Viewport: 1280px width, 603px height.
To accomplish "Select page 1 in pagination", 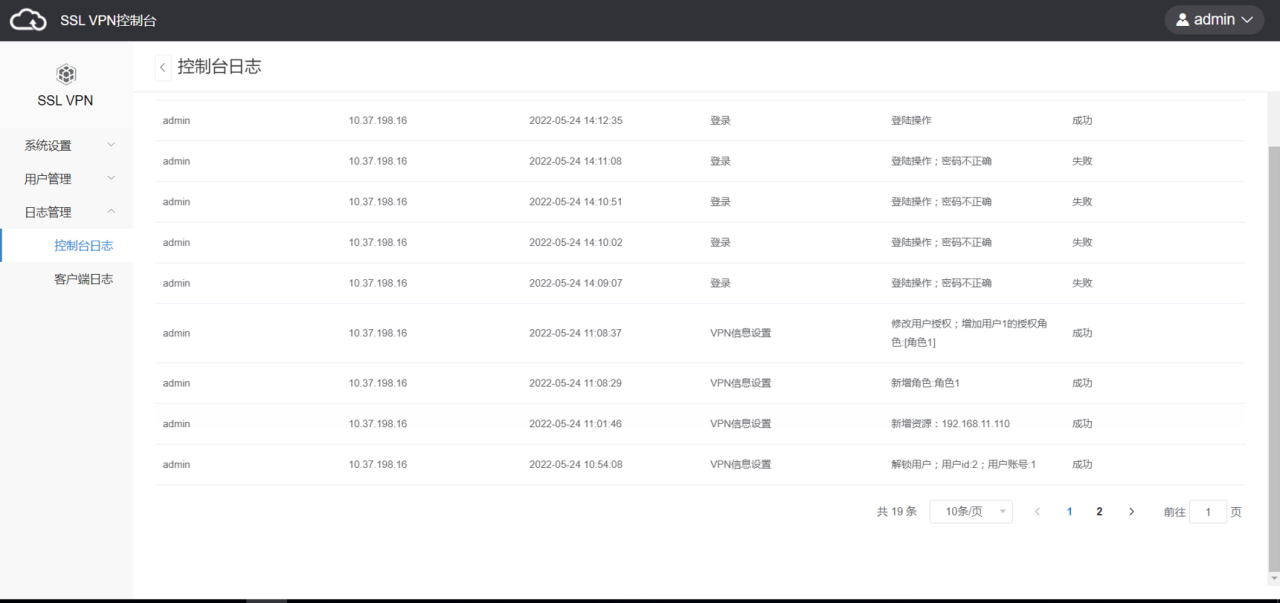I will pos(1069,511).
